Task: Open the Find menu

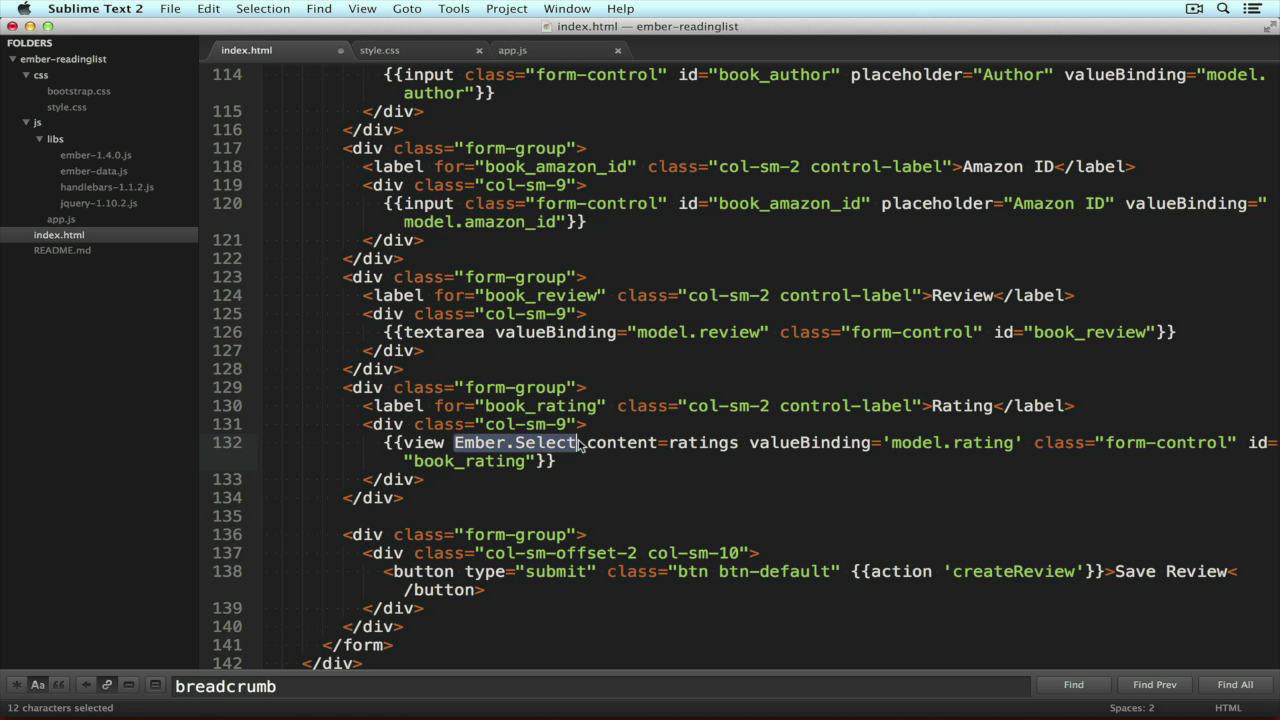Action: click(319, 9)
